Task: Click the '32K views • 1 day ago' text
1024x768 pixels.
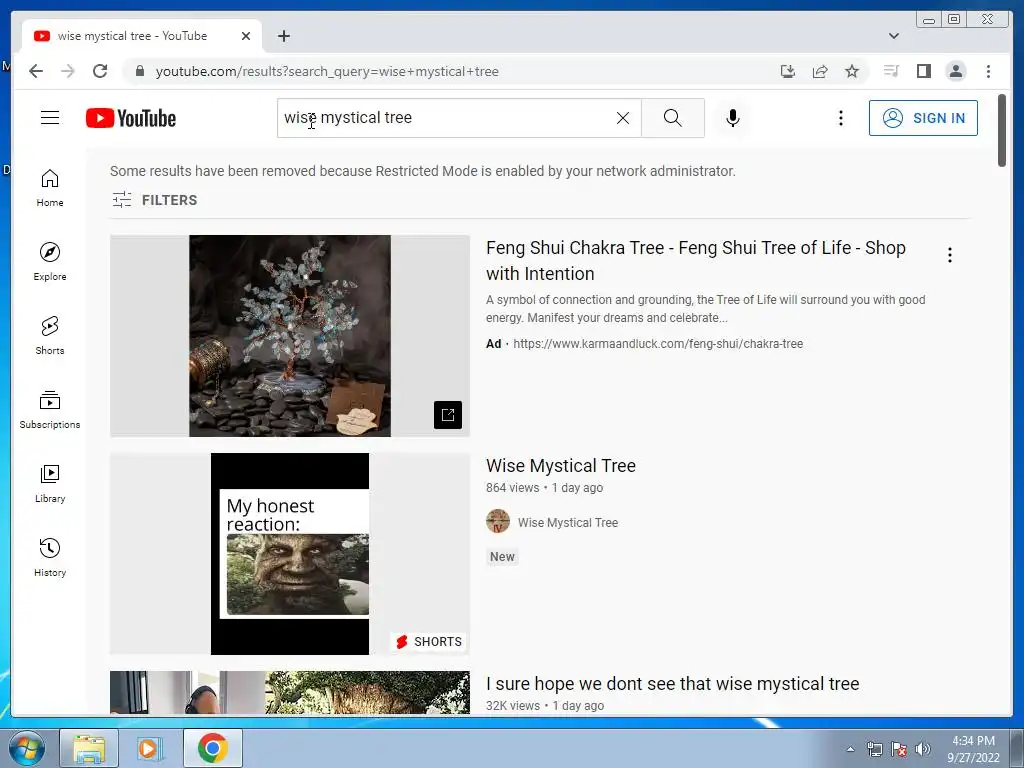Action: 545,706
